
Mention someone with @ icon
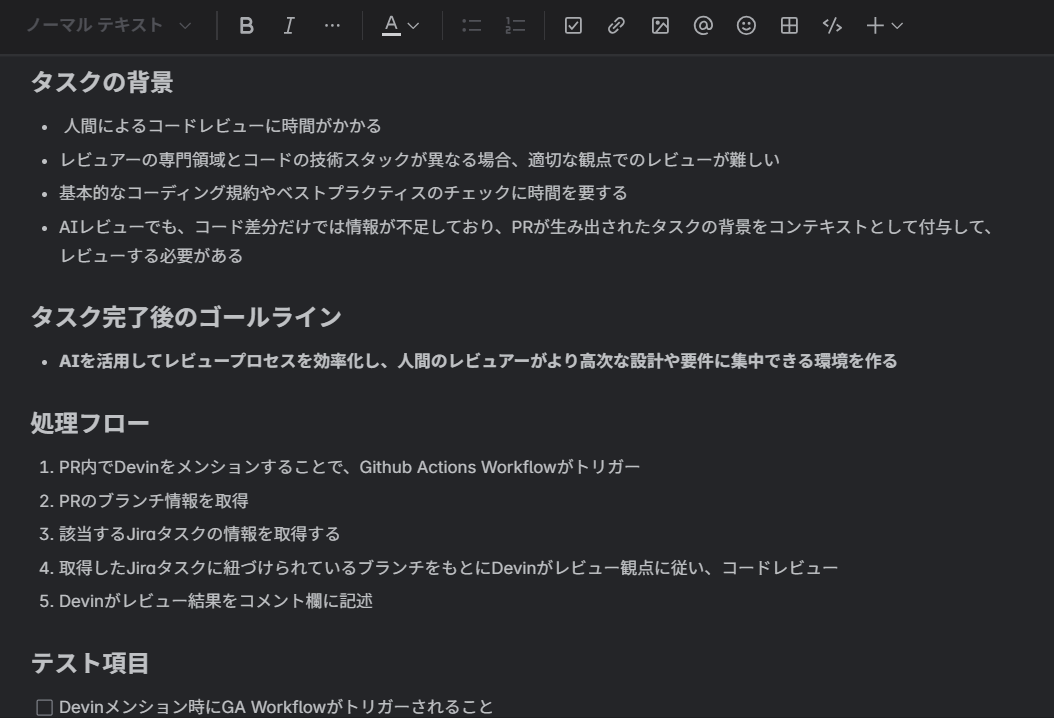coord(703,26)
